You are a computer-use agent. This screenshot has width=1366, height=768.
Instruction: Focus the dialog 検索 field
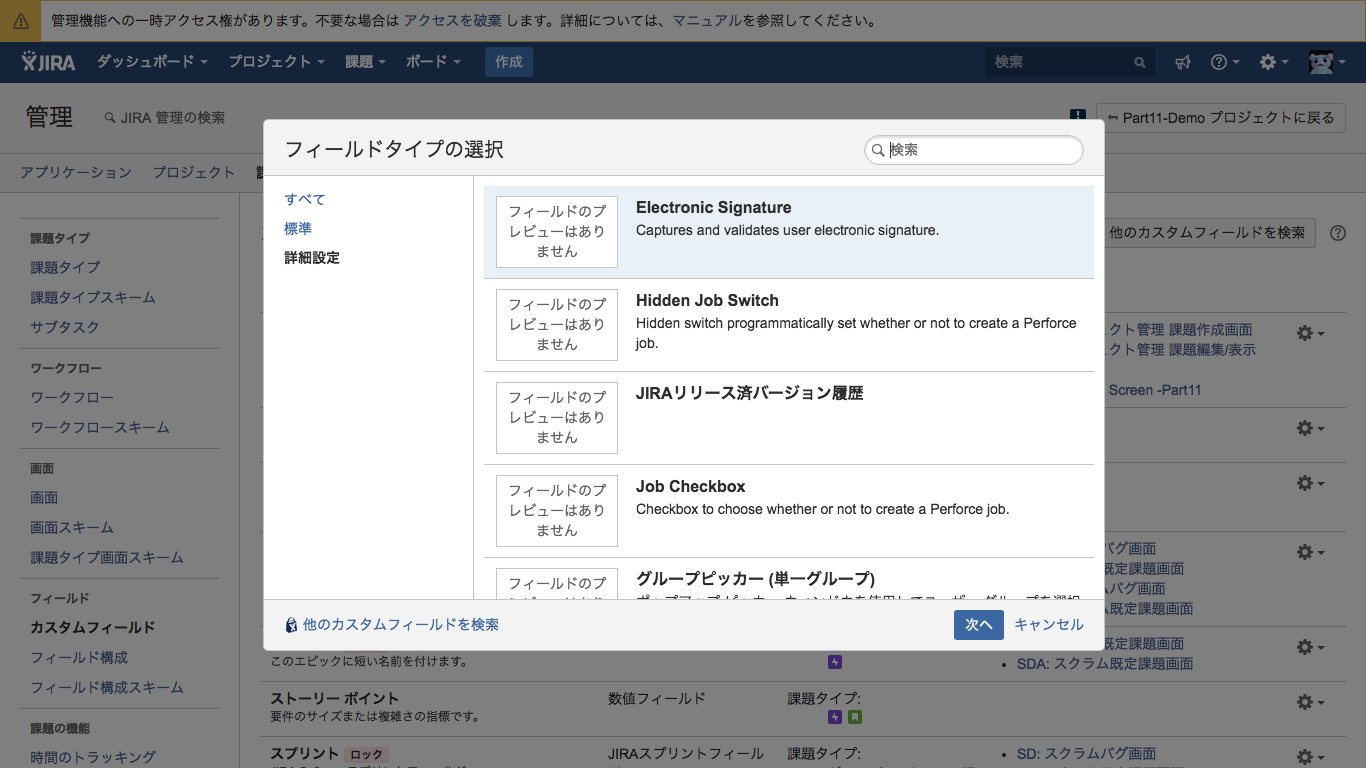tap(974, 150)
